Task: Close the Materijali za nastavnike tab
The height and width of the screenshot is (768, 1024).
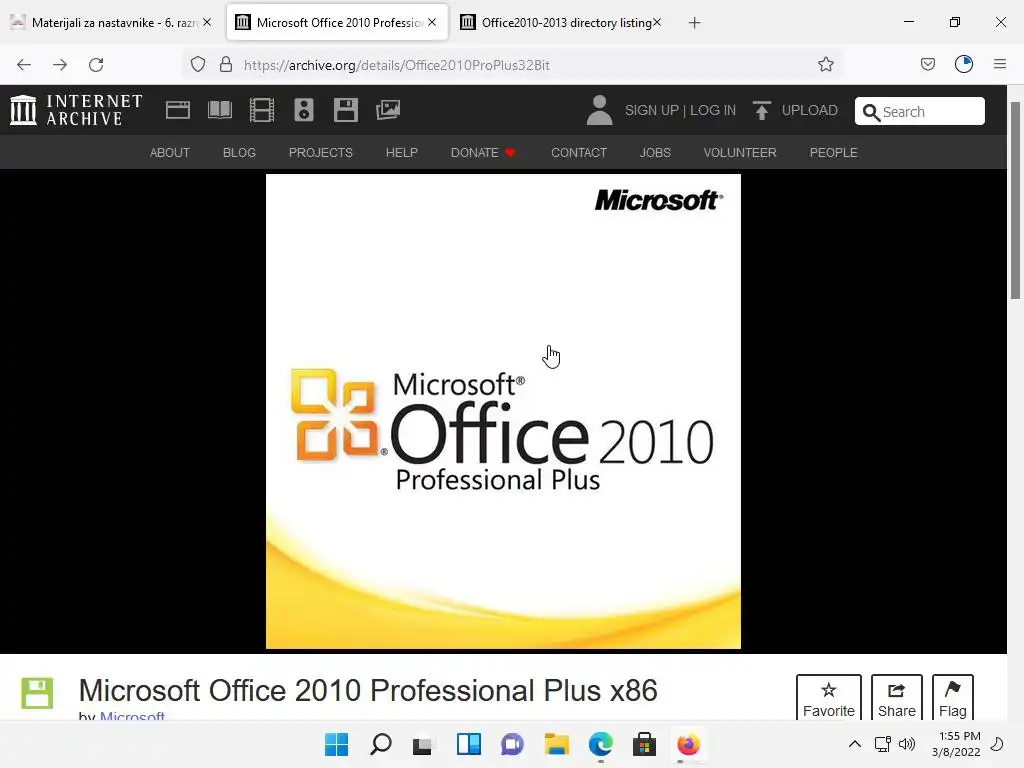Action: click(x=207, y=22)
